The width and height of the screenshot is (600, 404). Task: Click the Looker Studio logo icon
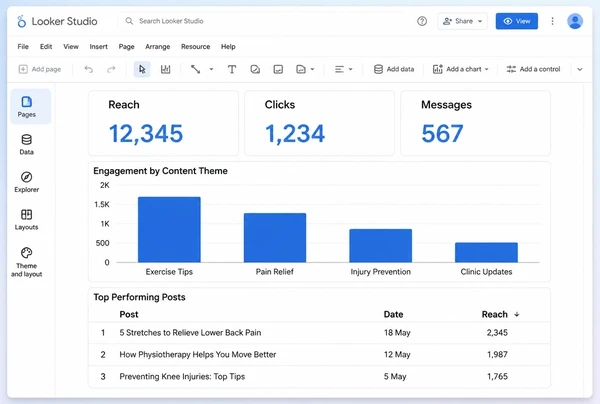point(21,21)
